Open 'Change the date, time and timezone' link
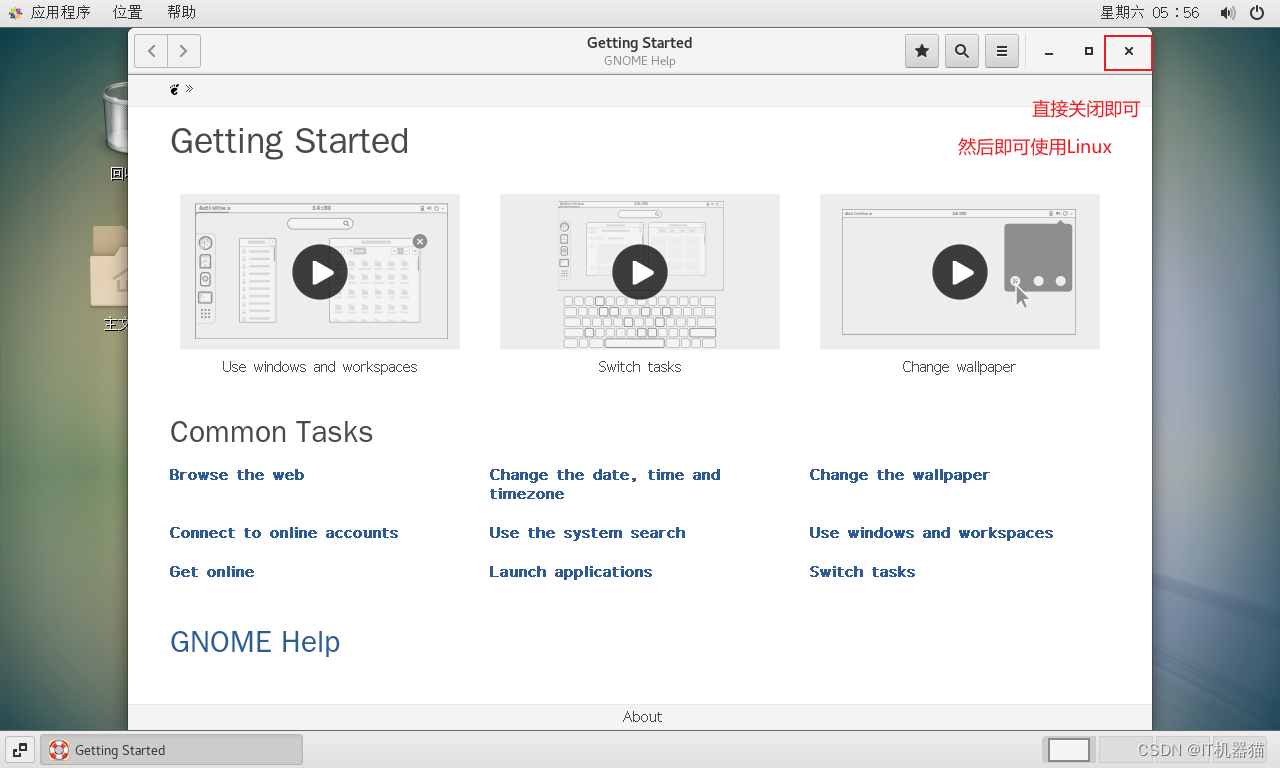1280x768 pixels. 605,484
